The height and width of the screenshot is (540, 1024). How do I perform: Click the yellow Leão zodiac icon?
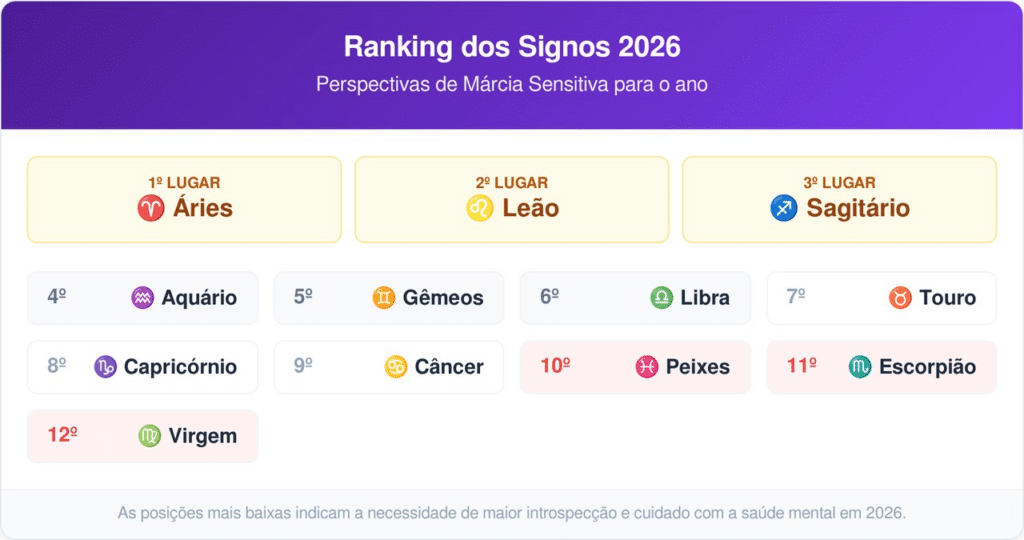(480, 208)
